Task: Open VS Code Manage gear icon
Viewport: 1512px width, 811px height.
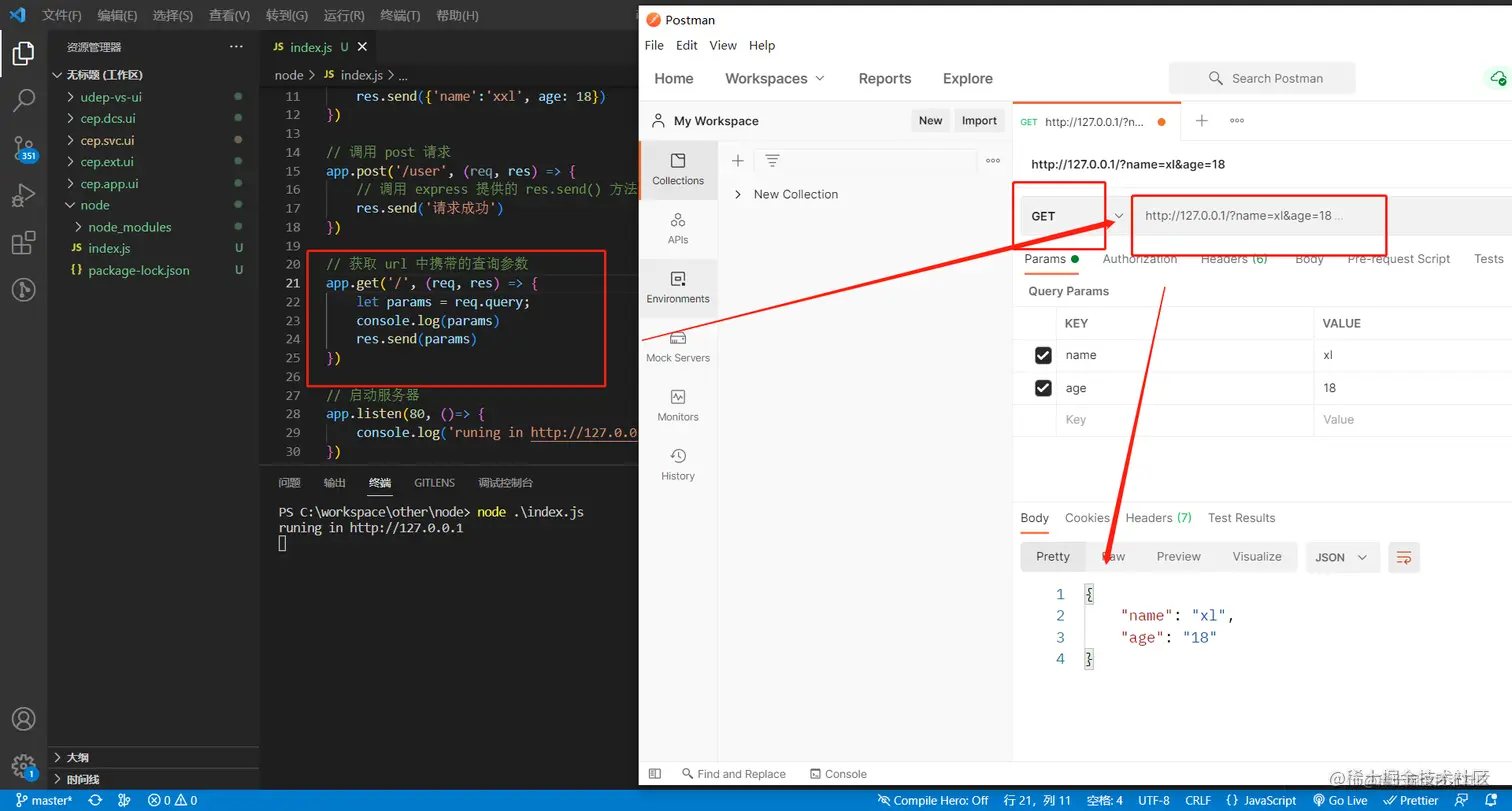Action: click(x=23, y=766)
